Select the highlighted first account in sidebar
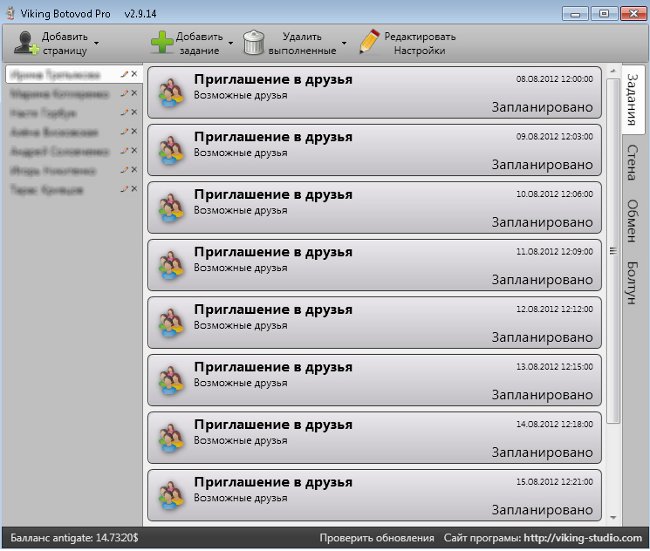The image size is (650, 551). pyautogui.click(x=74, y=75)
